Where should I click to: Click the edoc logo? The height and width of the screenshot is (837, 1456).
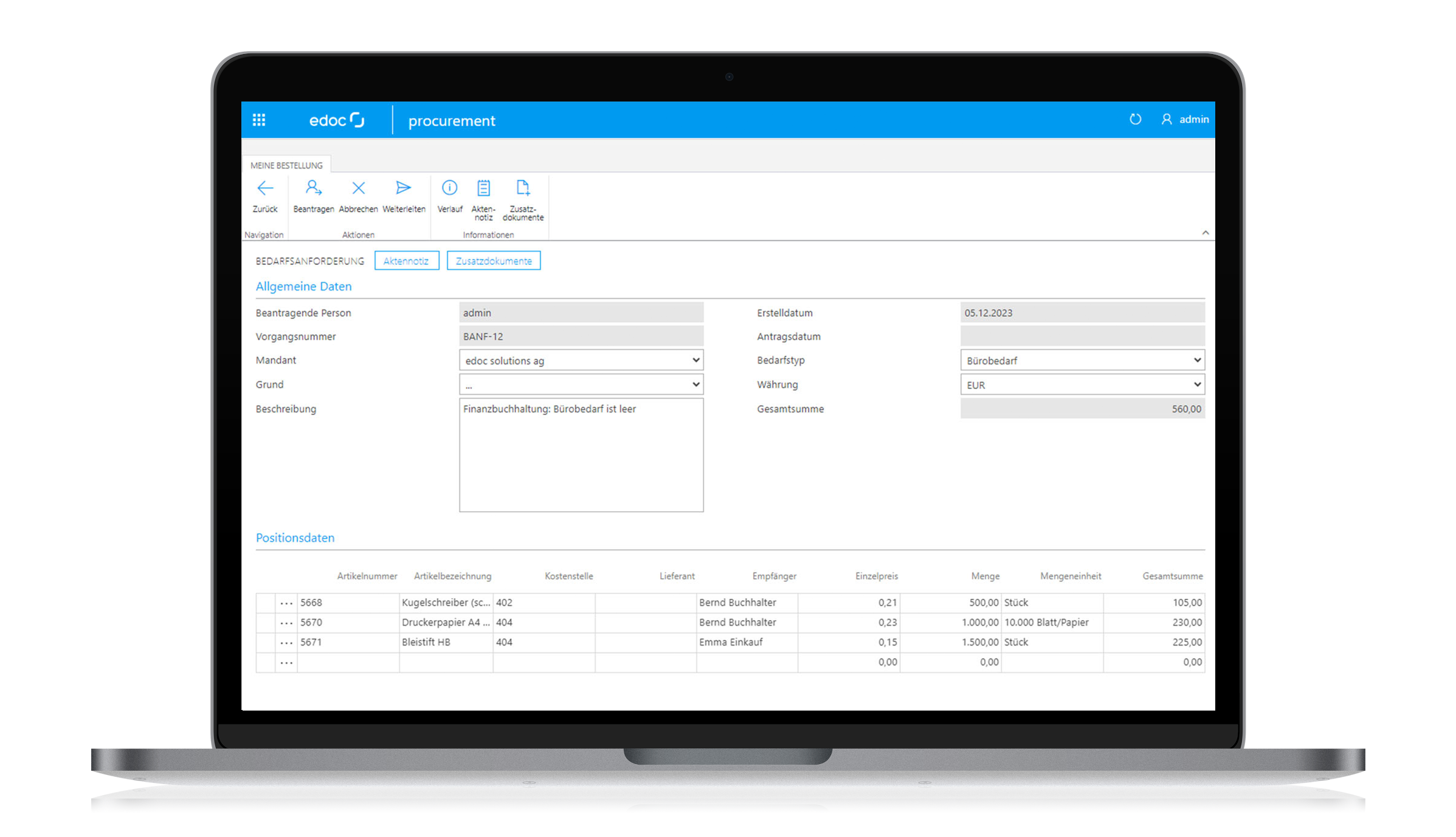(x=337, y=120)
